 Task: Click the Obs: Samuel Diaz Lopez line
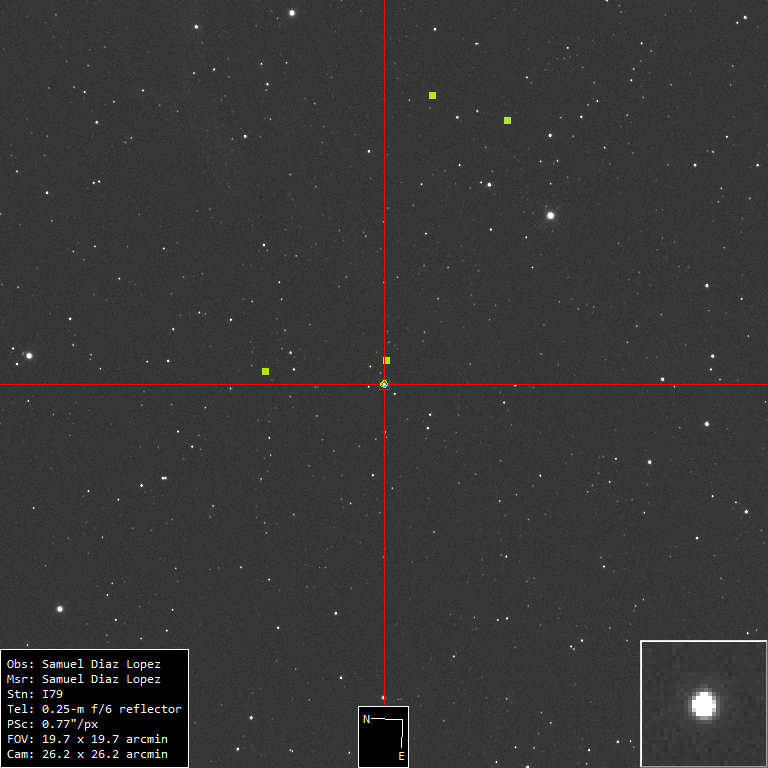click(x=83, y=664)
